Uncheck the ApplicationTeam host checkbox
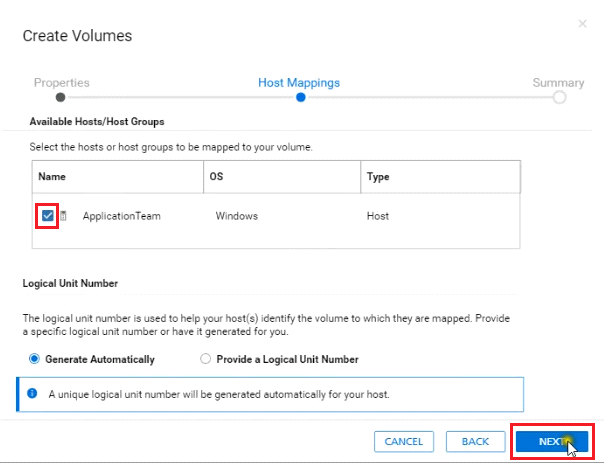 (48, 215)
